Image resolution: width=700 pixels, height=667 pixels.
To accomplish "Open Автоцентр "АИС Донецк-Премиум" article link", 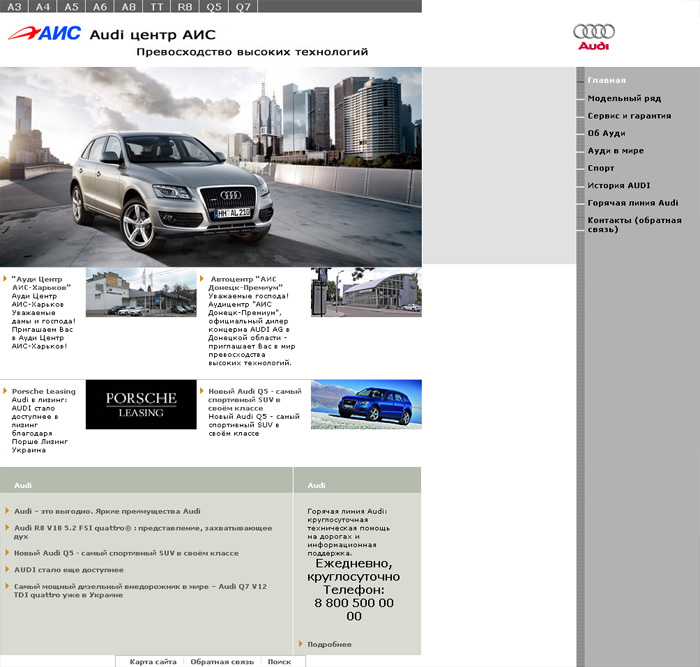I will [246, 283].
